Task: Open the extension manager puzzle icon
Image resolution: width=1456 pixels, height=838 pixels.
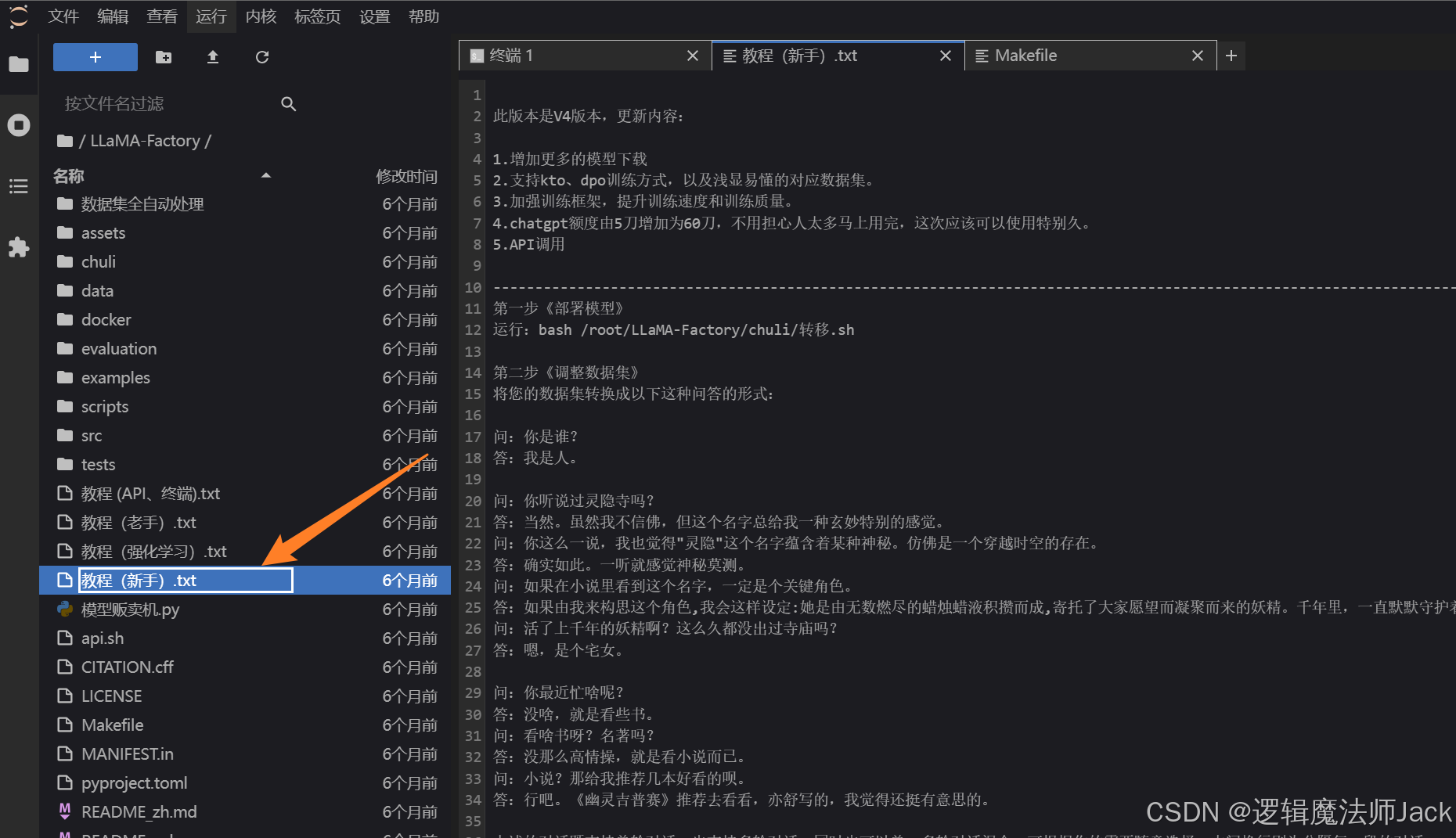Action: [19, 247]
